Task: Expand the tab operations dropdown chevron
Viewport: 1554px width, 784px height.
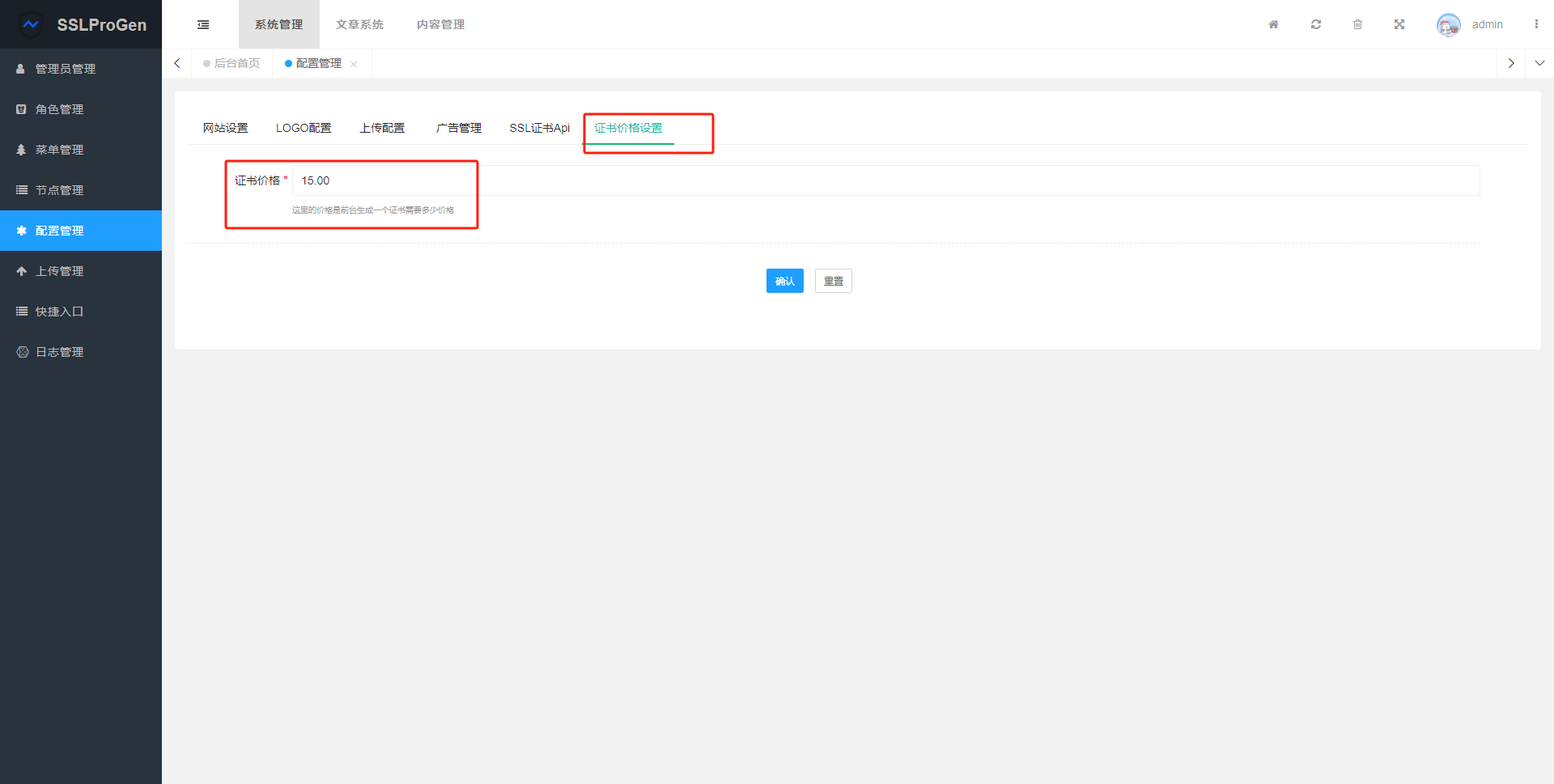Action: [1539, 63]
